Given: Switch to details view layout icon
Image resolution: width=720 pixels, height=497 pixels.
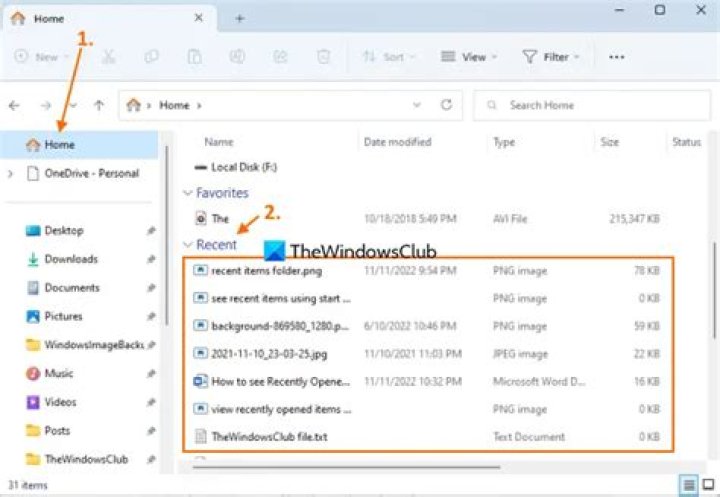Looking at the screenshot, I should click(x=689, y=484).
